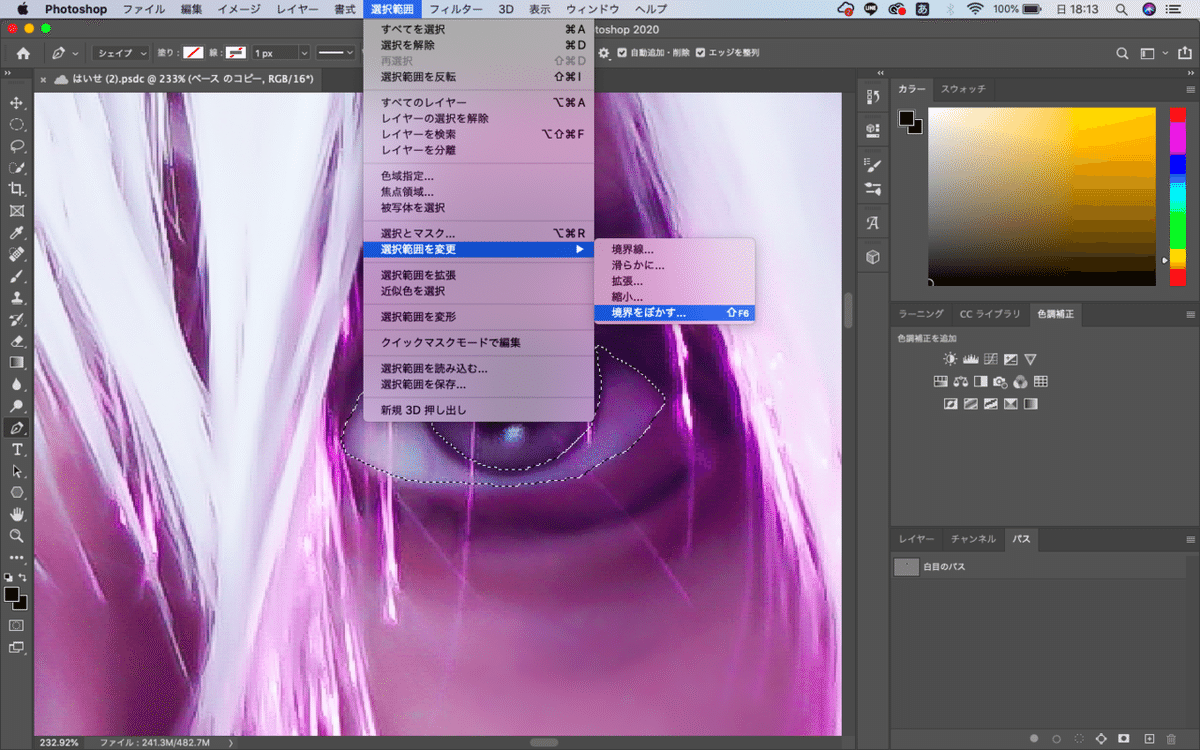Open the History panel icon
The width and height of the screenshot is (1200, 750).
point(872,98)
